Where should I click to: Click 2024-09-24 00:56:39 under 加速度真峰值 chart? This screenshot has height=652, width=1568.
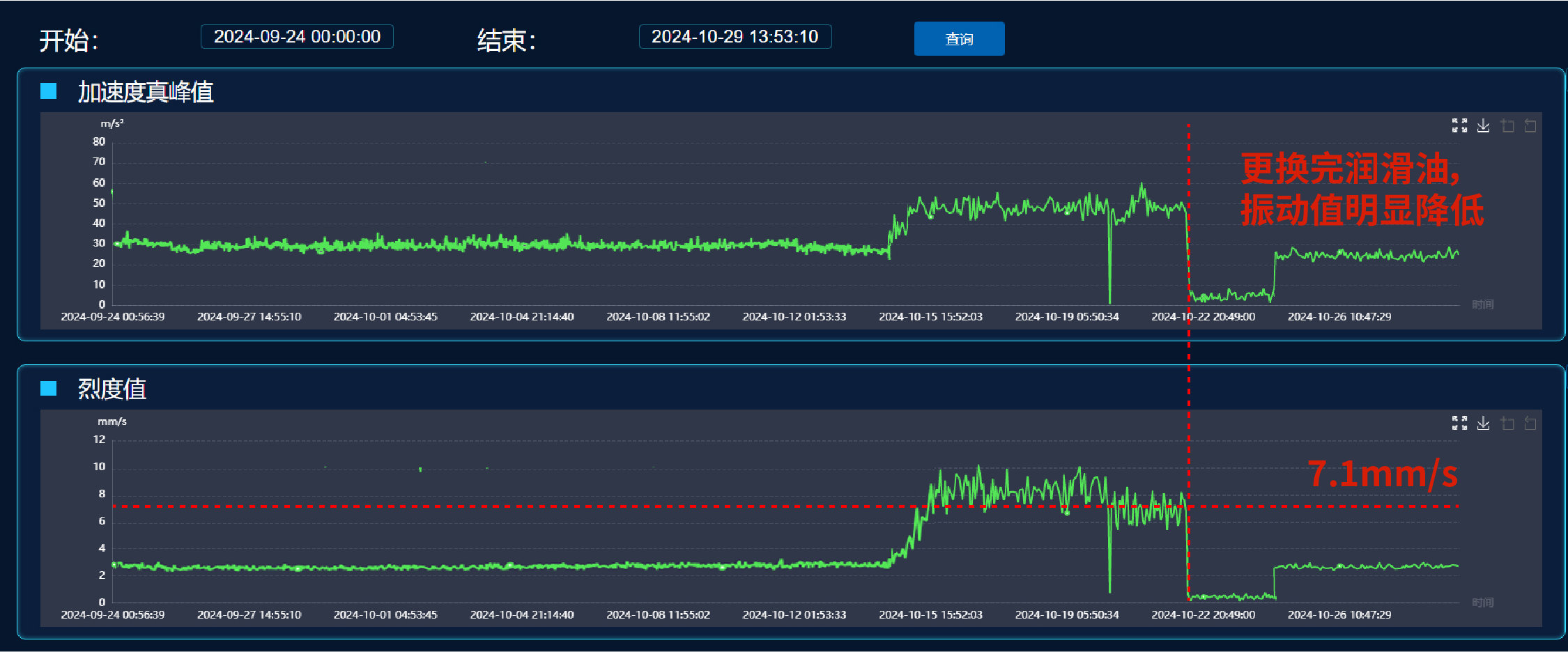coord(113,316)
